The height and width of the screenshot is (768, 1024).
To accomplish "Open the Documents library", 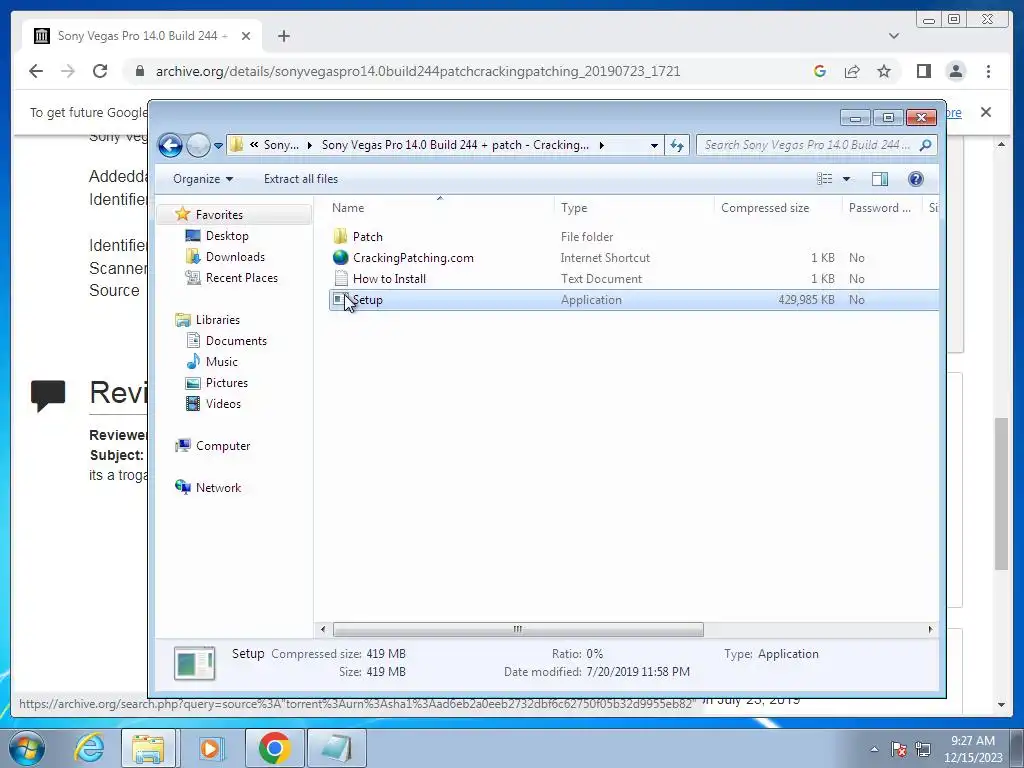I will [236, 341].
